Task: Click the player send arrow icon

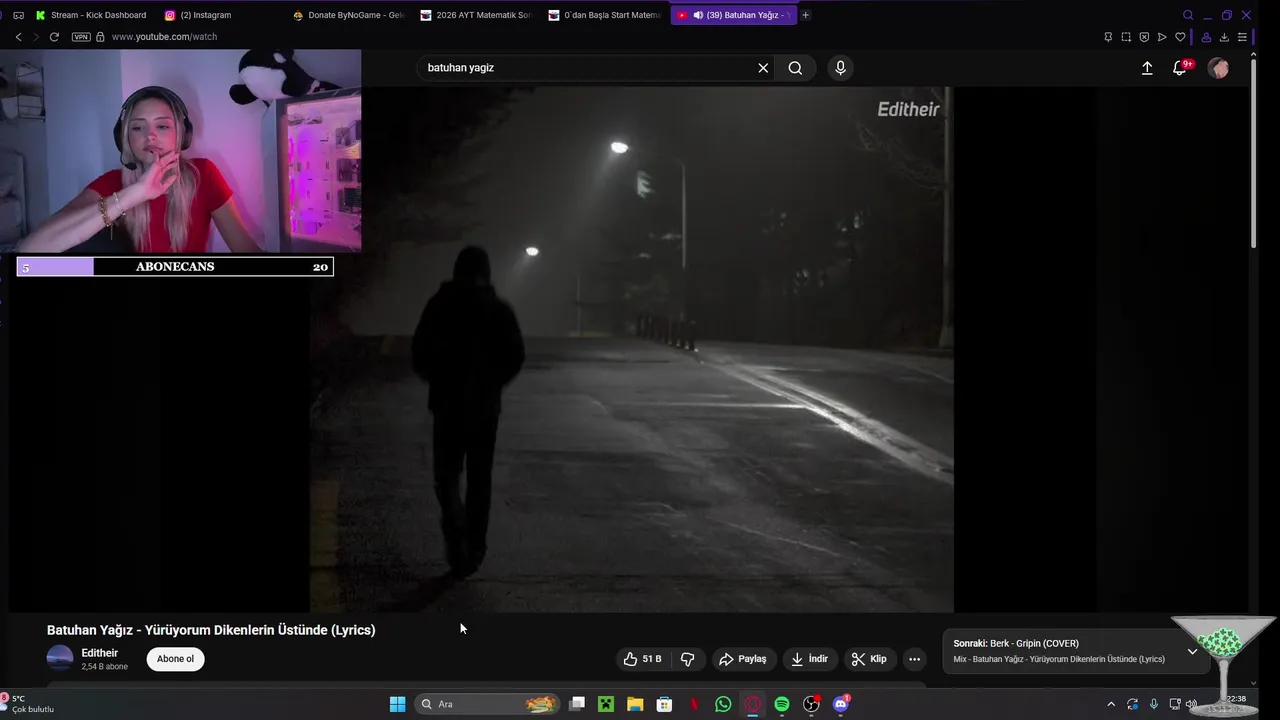Action: pyautogui.click(x=1162, y=37)
